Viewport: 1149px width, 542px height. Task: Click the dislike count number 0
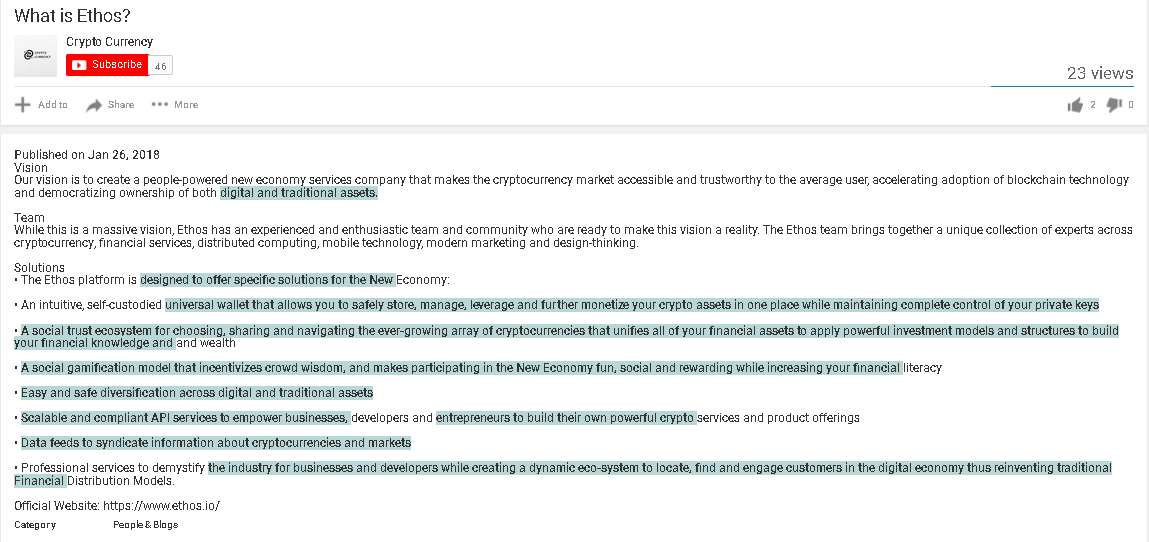1131,105
